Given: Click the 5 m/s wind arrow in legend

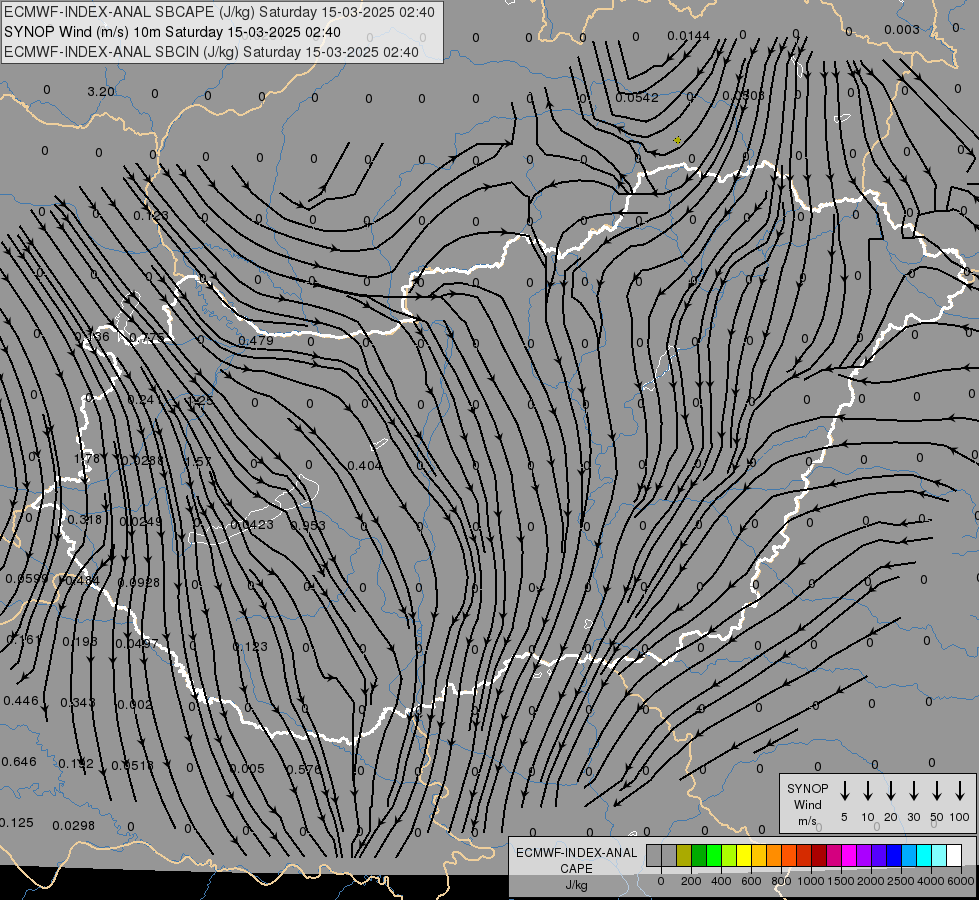Looking at the screenshot, I should pos(844,791).
